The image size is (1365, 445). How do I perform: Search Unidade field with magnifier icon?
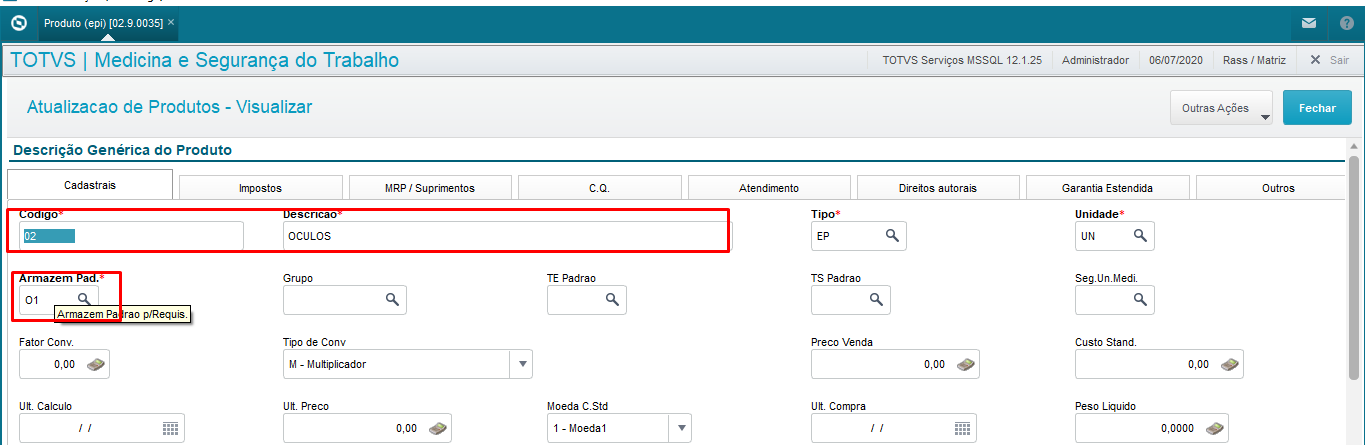coord(1139,236)
